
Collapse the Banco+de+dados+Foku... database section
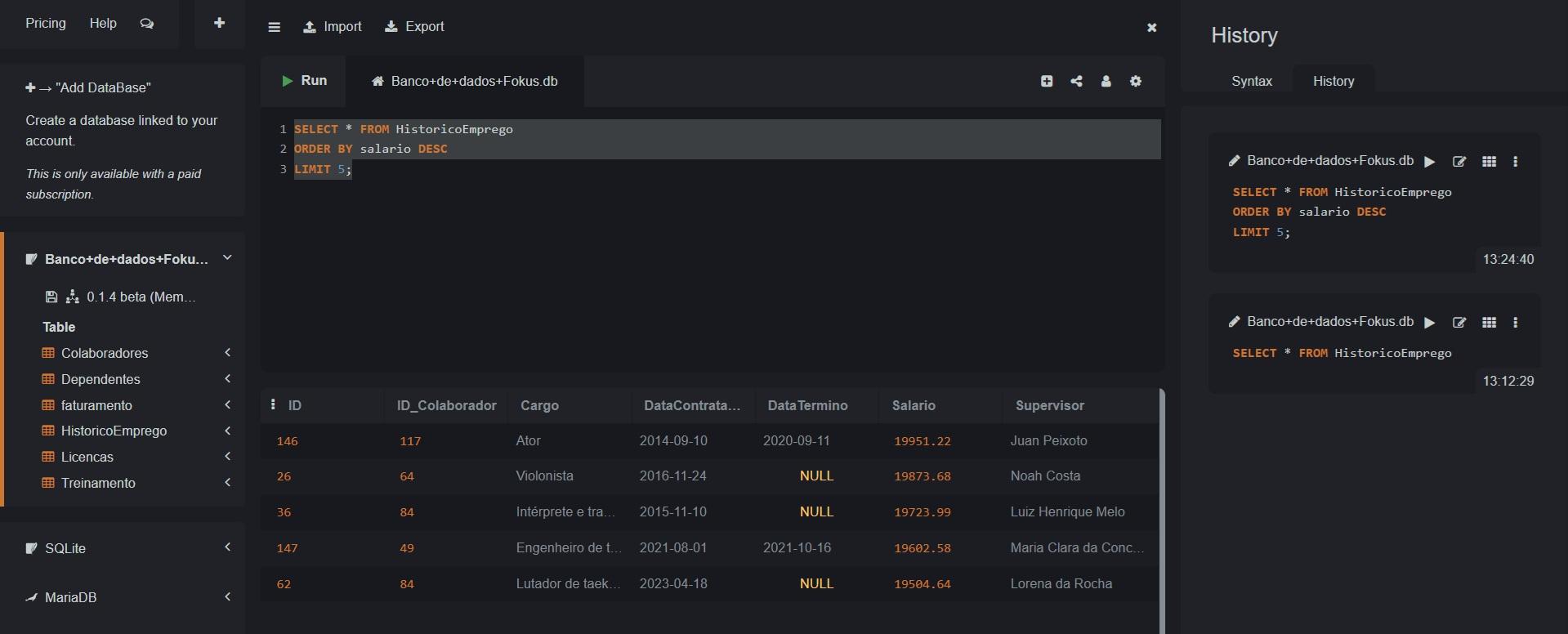[x=228, y=258]
